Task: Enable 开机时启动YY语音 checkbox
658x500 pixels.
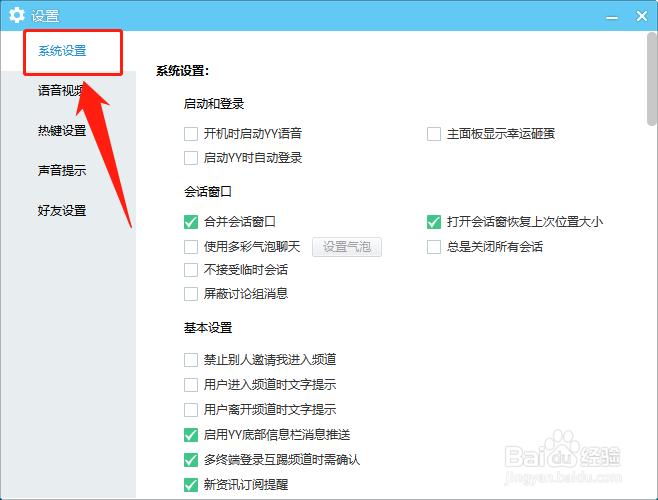Action: point(191,134)
